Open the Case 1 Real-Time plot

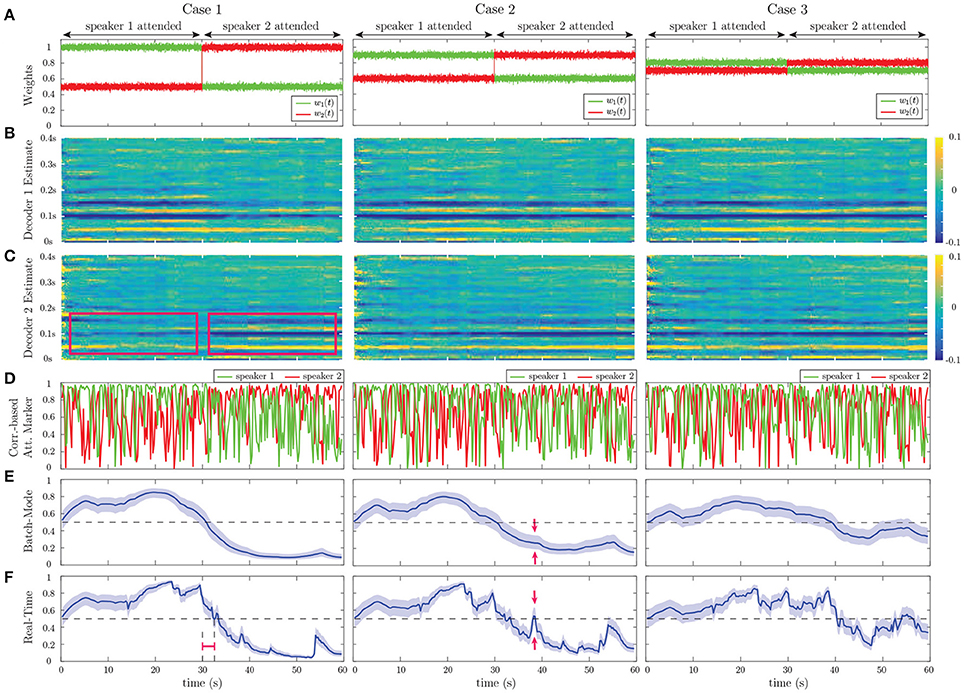click(x=201, y=619)
